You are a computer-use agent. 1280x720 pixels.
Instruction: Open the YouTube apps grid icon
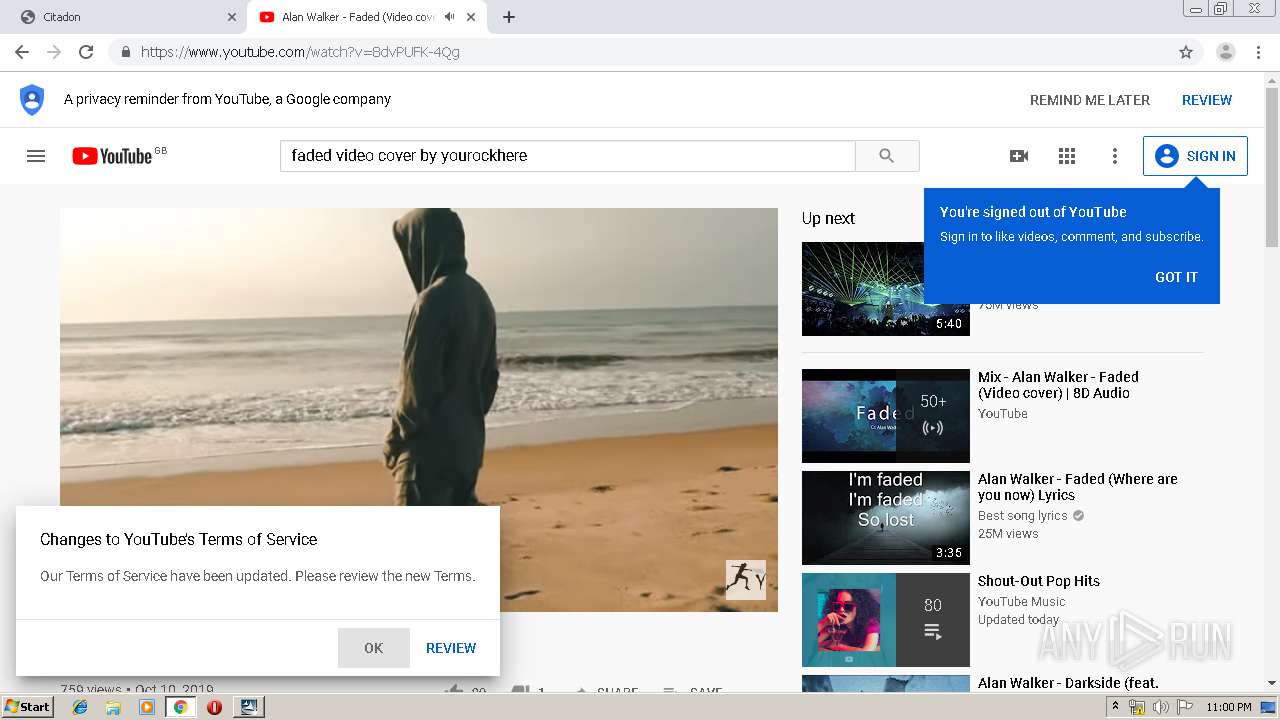1067,156
